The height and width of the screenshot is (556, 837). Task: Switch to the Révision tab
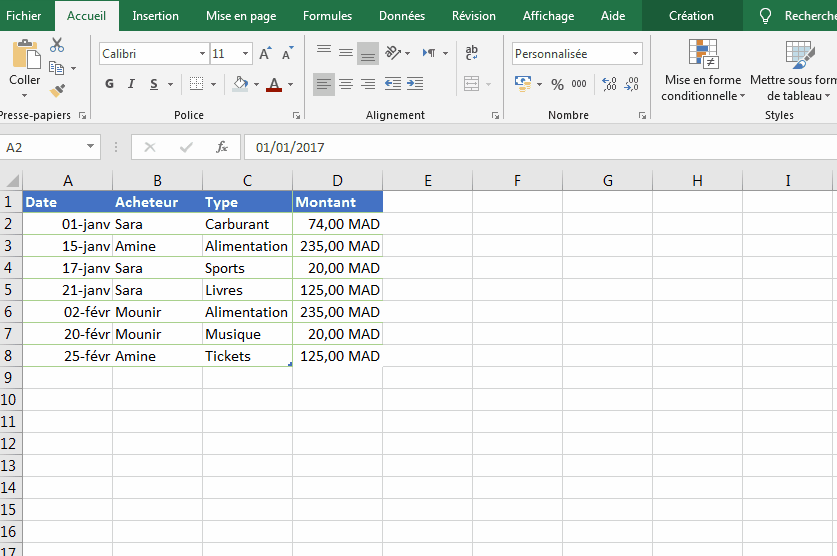click(473, 15)
